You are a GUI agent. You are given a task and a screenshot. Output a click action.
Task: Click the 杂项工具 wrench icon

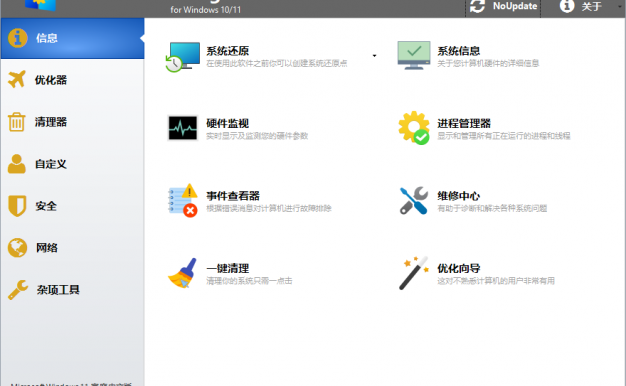tap(18, 289)
